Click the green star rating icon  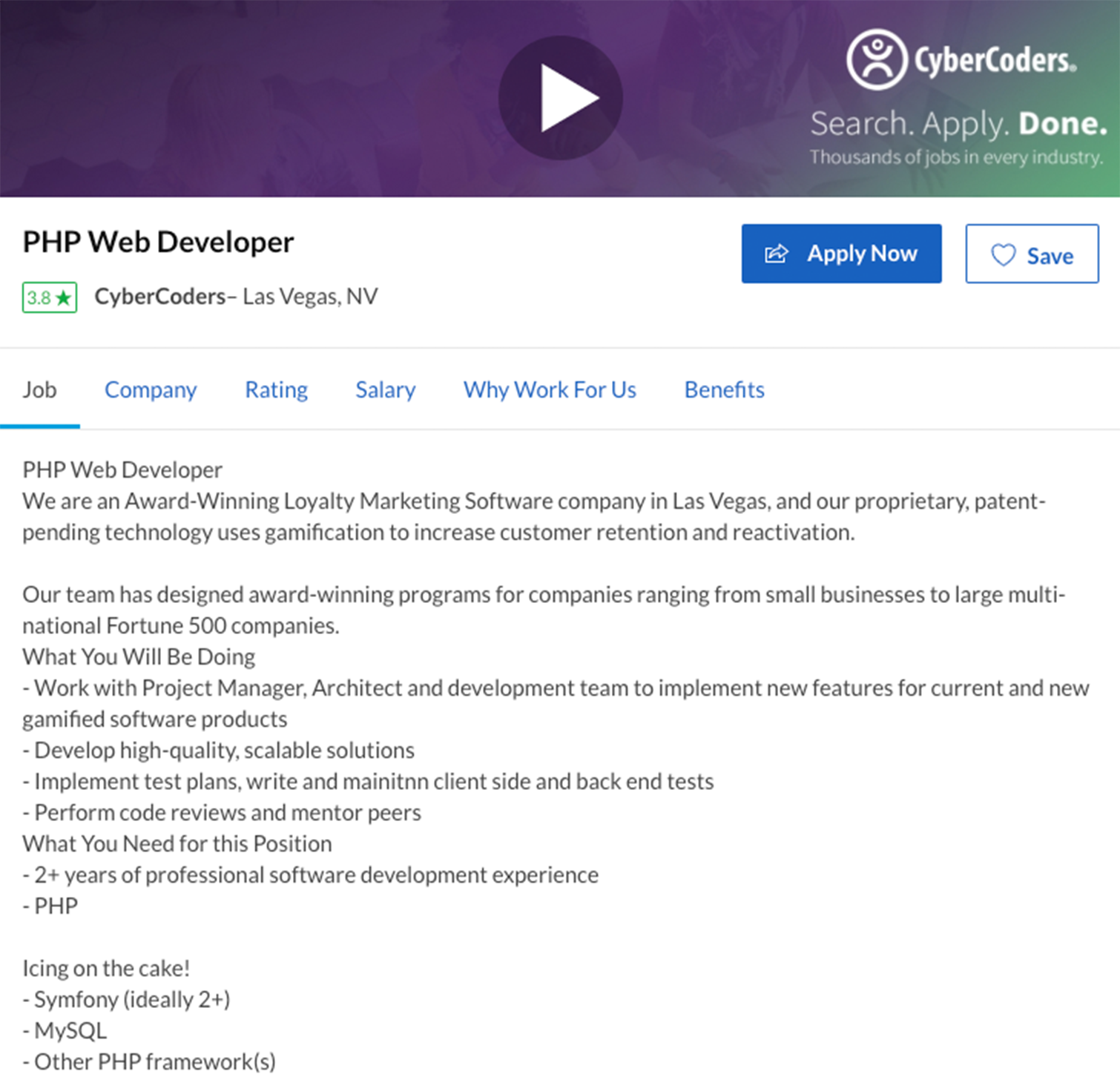[x=65, y=297]
